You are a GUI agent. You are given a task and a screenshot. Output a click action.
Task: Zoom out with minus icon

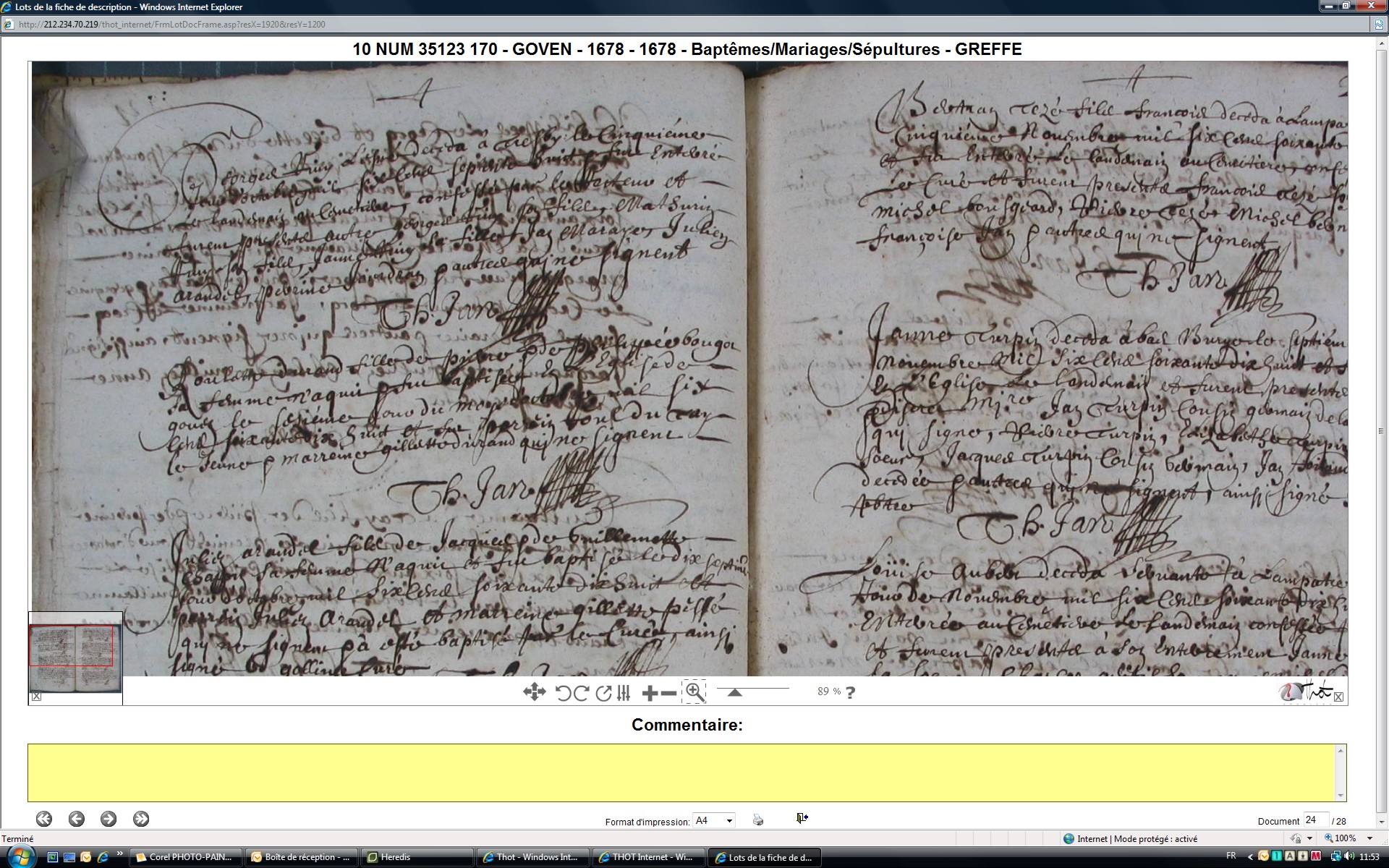669,693
